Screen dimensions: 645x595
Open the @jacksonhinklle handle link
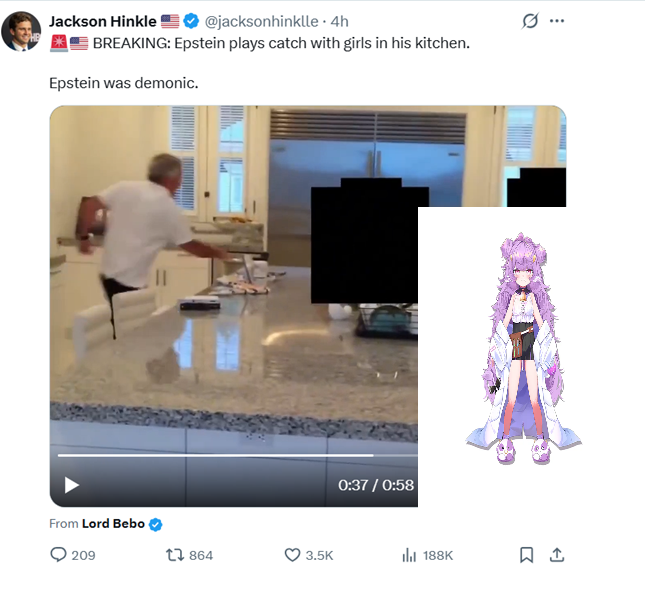(x=261, y=21)
